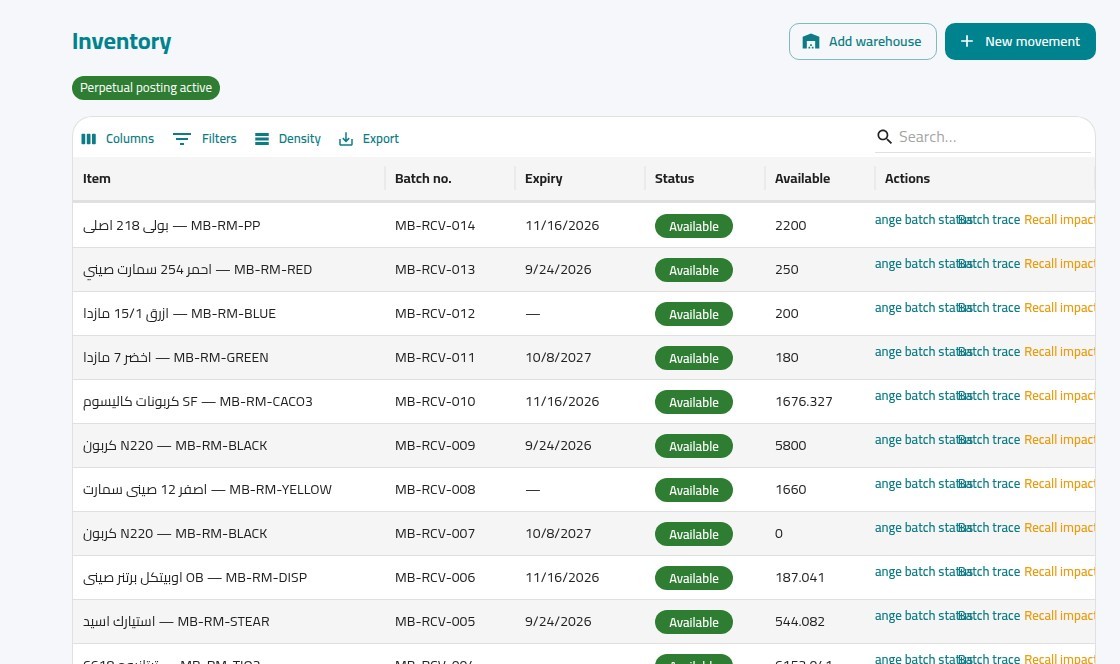The image size is (1120, 664).
Task: Open Recall impact for MB-RCV-008
Action: point(1059,484)
